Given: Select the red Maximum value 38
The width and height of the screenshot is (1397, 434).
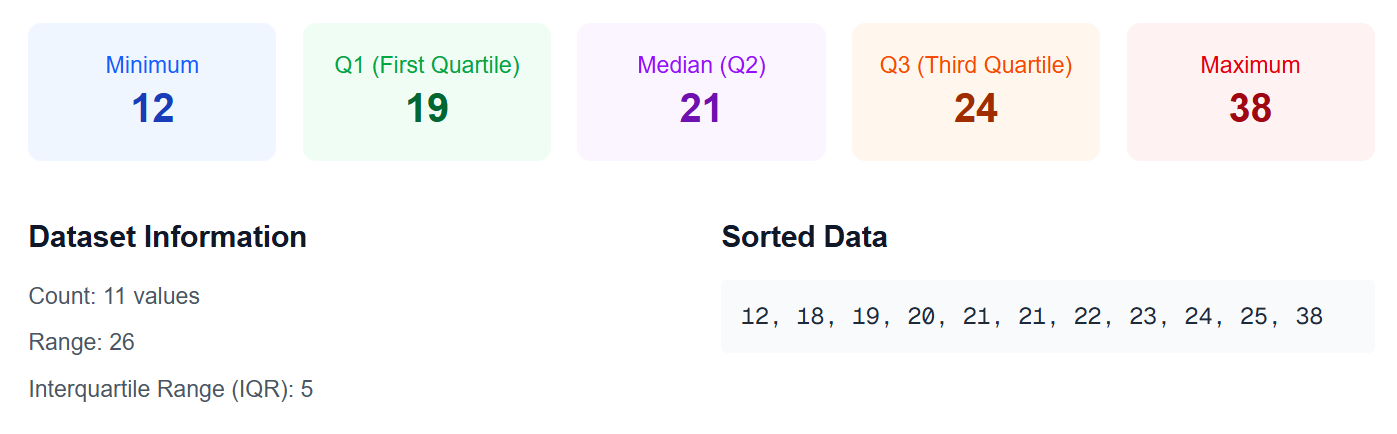Looking at the screenshot, I should pos(1250,108).
